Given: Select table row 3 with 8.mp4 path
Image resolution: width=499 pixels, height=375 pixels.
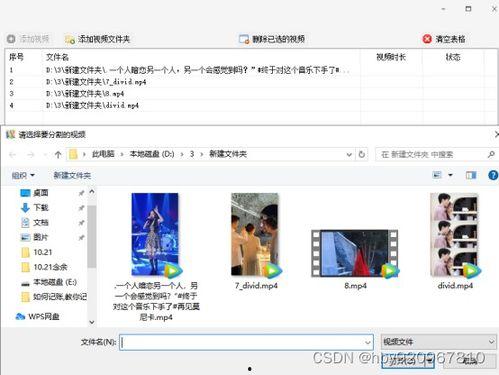Looking at the screenshot, I should [250, 93].
